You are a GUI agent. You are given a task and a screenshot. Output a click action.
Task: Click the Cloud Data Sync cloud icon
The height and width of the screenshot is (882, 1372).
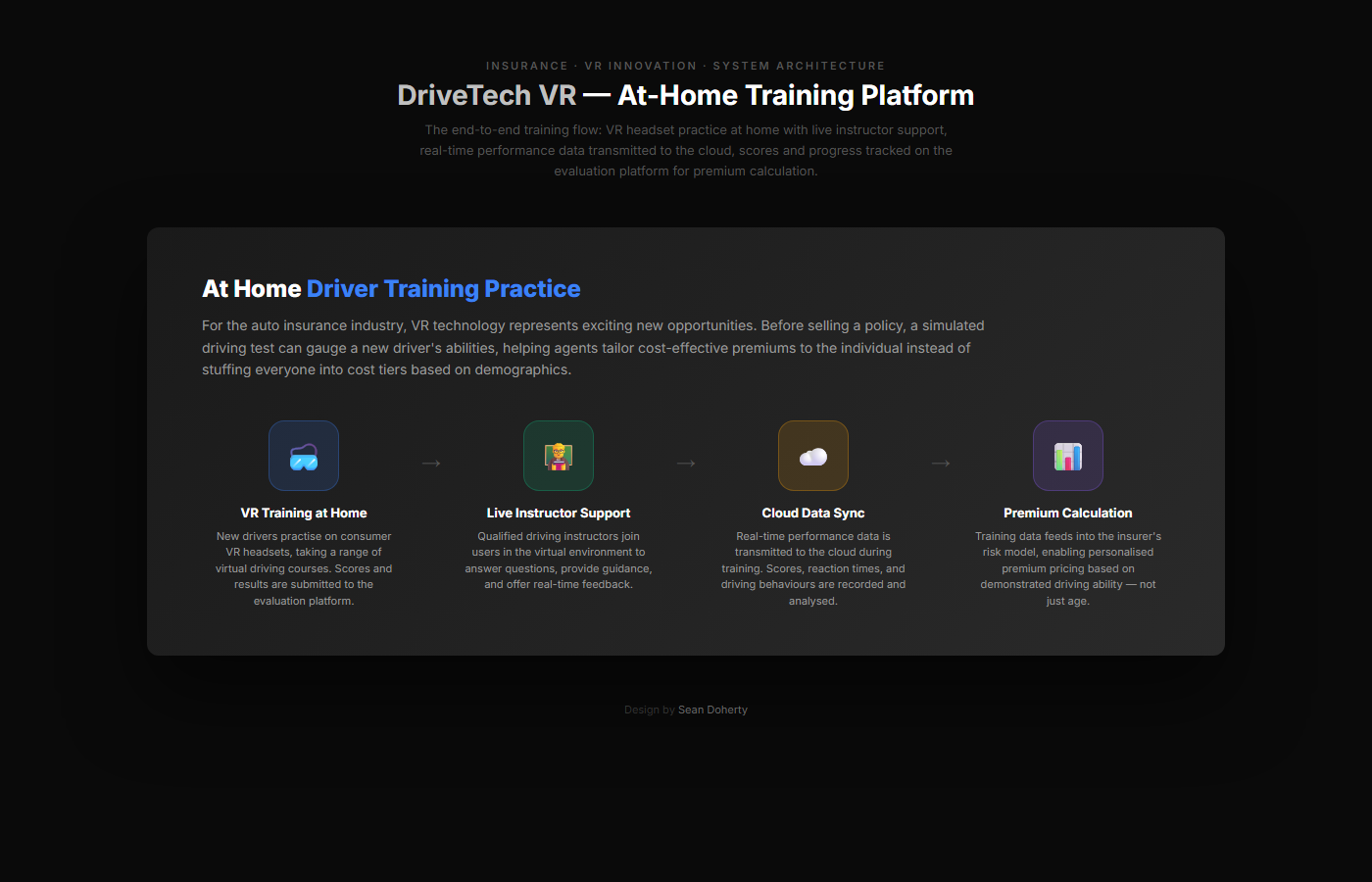point(813,454)
